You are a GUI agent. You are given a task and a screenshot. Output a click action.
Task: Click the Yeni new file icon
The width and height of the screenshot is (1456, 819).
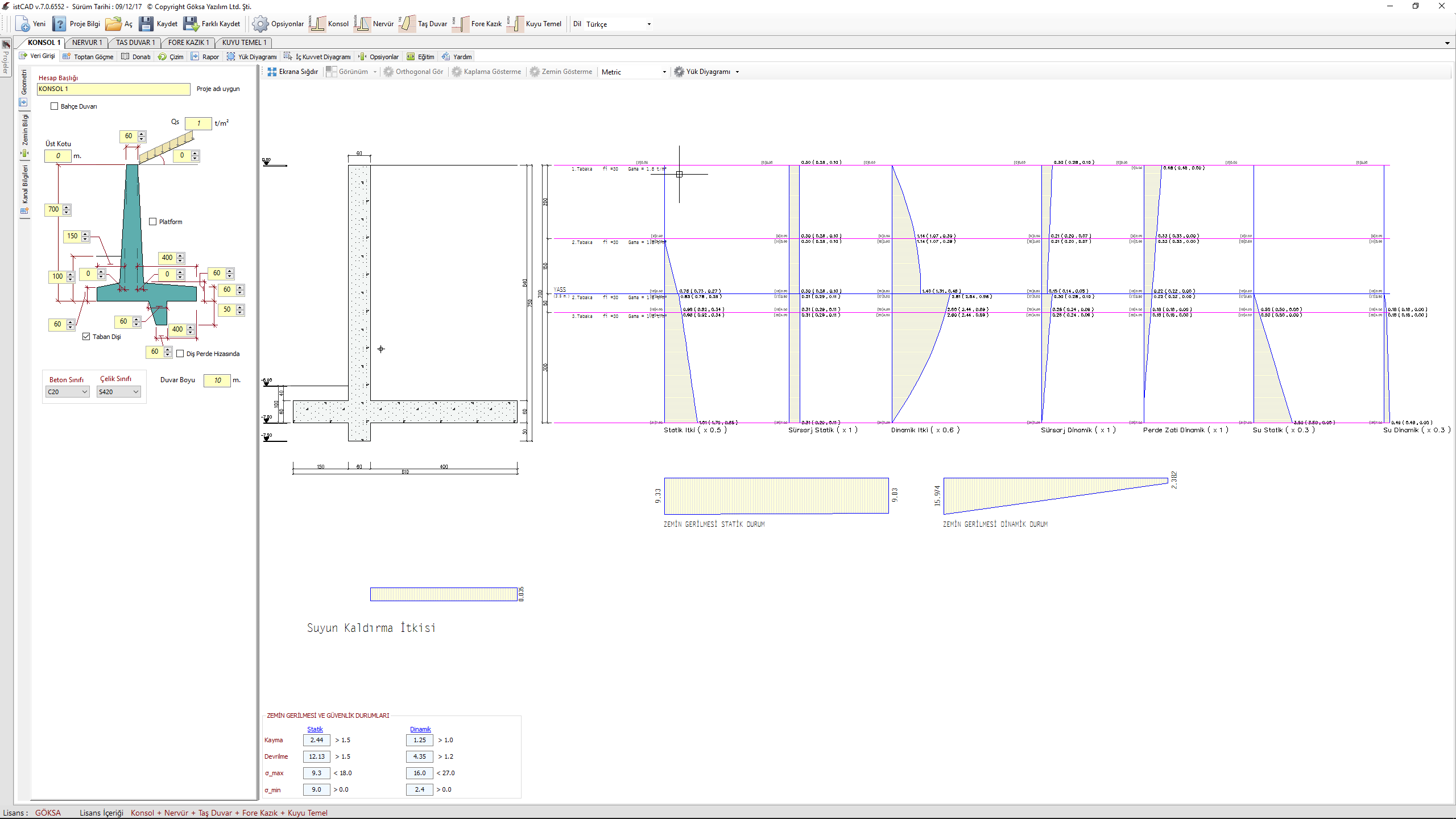23,24
